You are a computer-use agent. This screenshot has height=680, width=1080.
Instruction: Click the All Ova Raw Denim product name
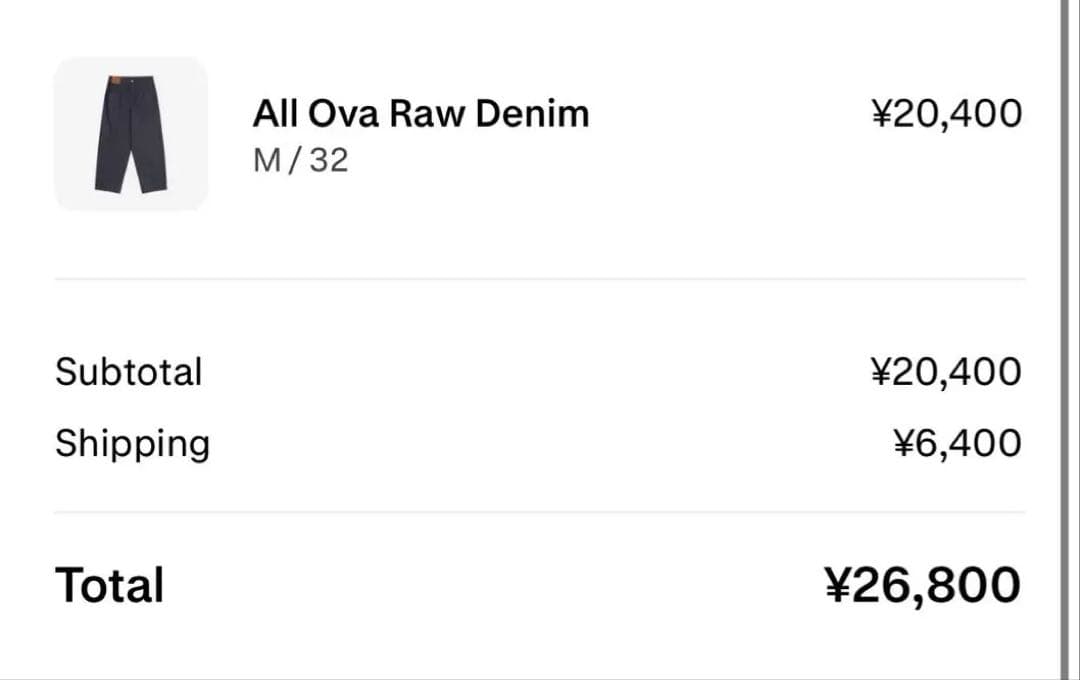(x=420, y=114)
